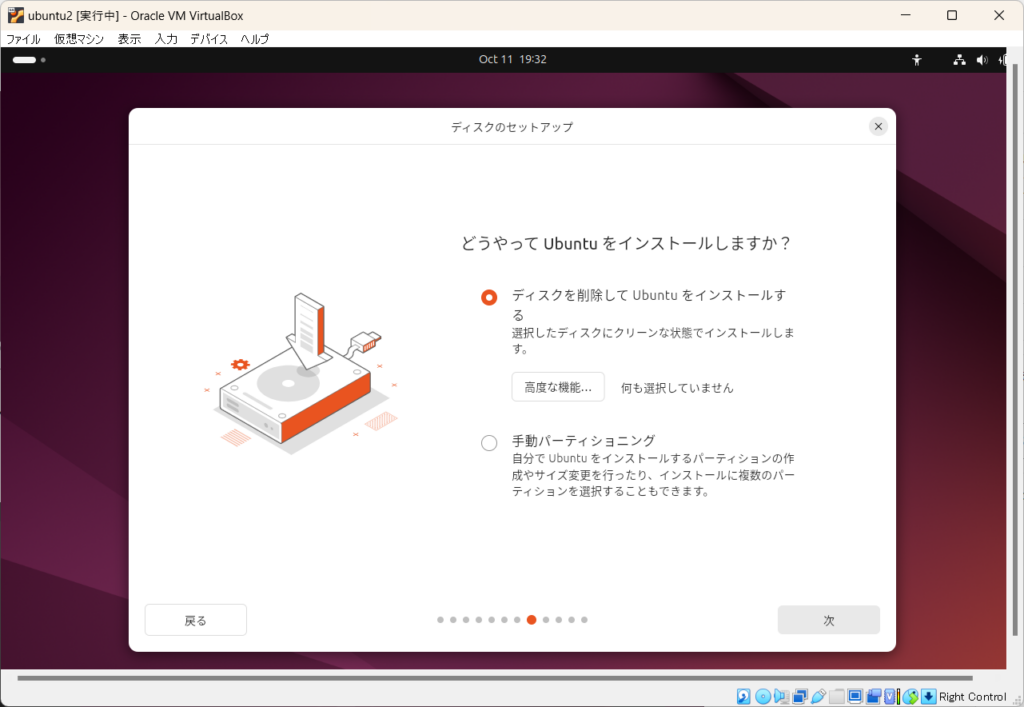The image size is (1024, 707).
Task: Click the 高度な機能... button
Action: point(558,387)
